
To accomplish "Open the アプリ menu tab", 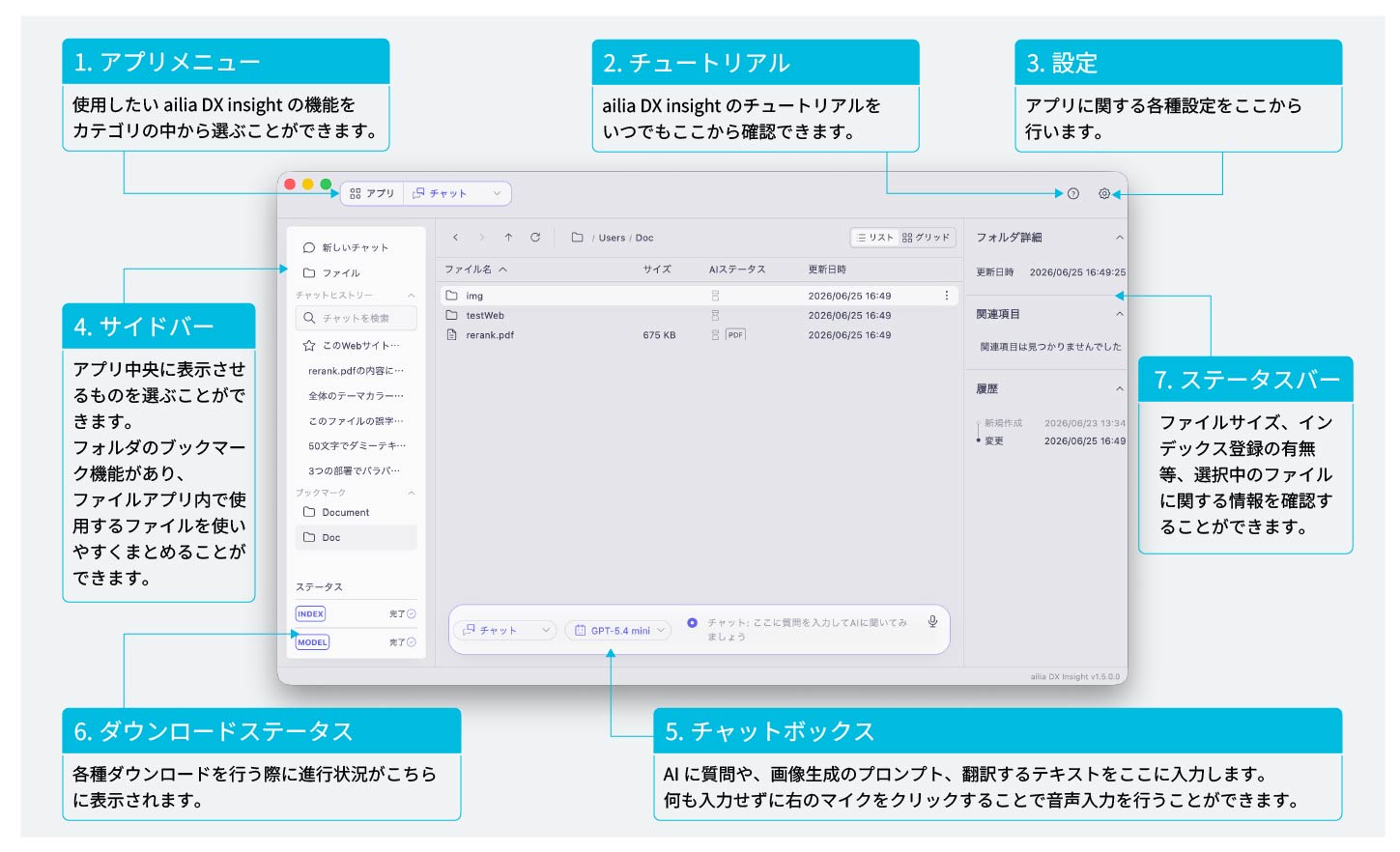I will click(372, 193).
